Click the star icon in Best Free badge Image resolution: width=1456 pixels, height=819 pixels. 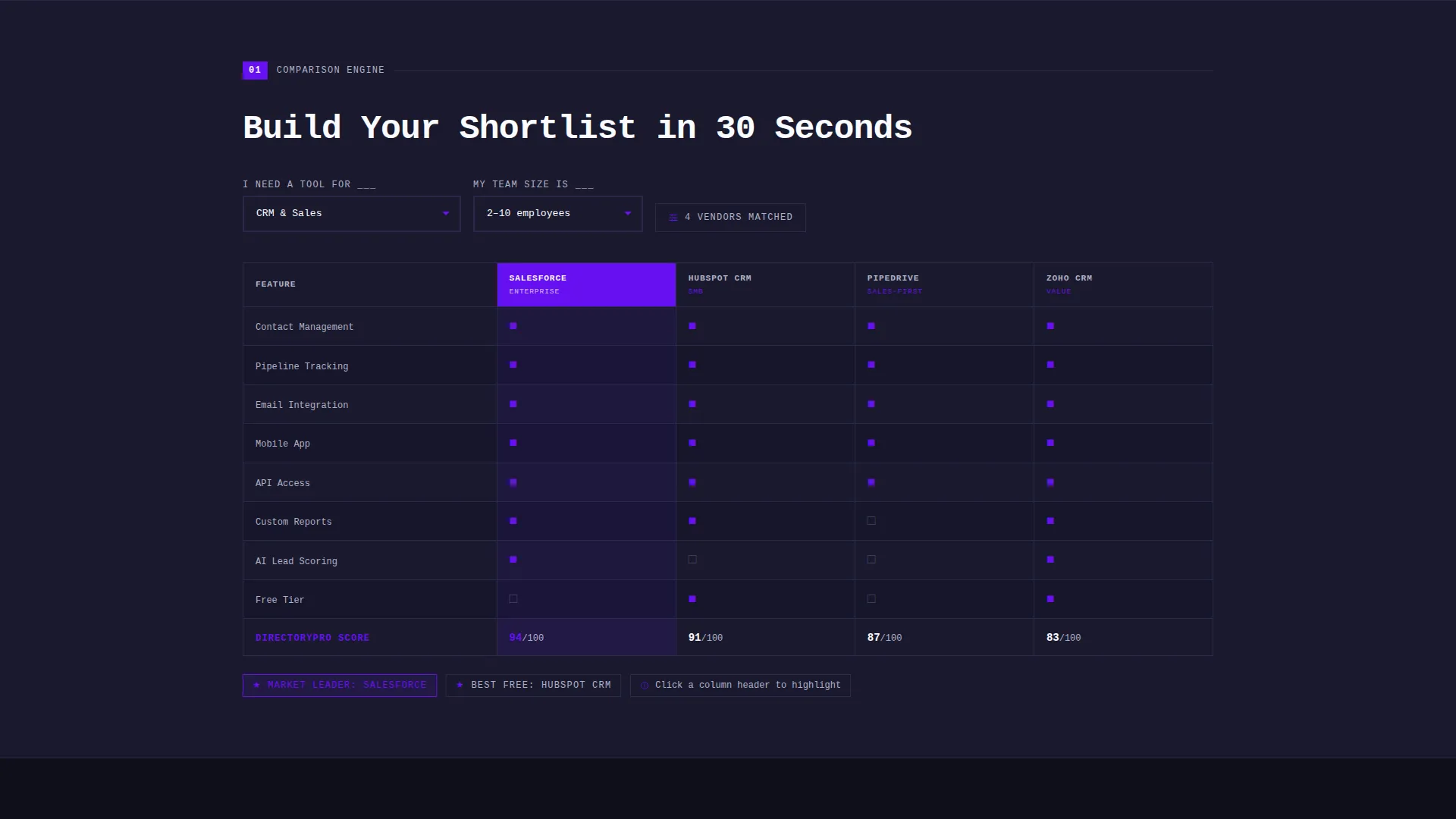460,686
